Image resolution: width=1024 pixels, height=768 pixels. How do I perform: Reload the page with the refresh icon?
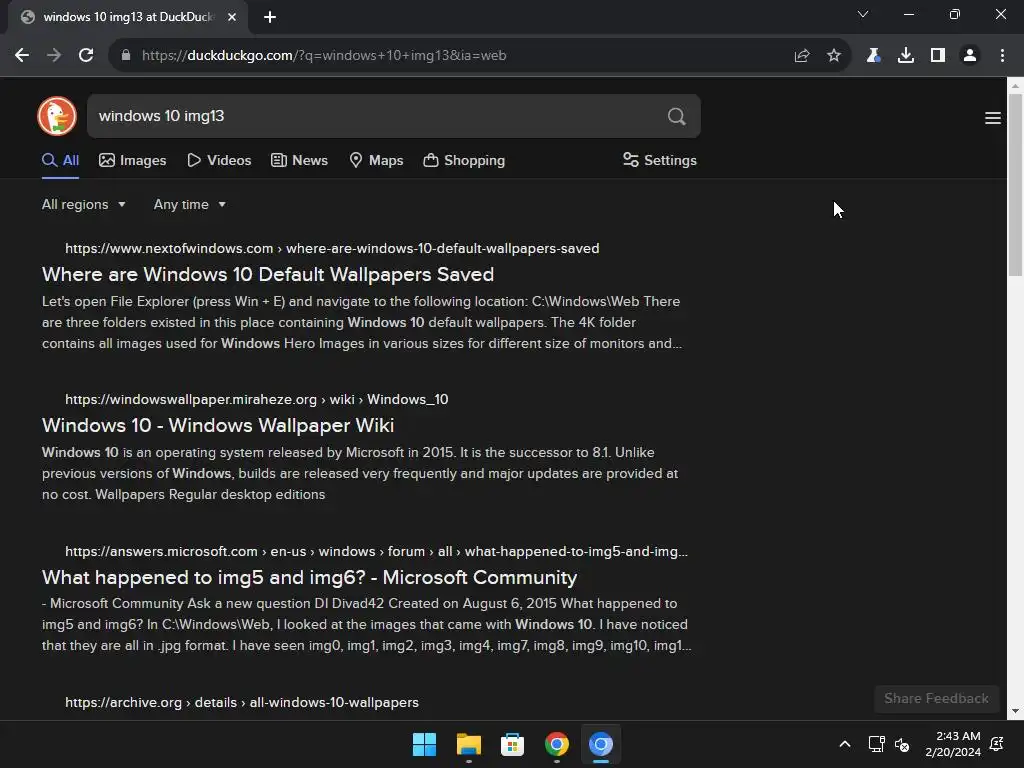coord(86,56)
